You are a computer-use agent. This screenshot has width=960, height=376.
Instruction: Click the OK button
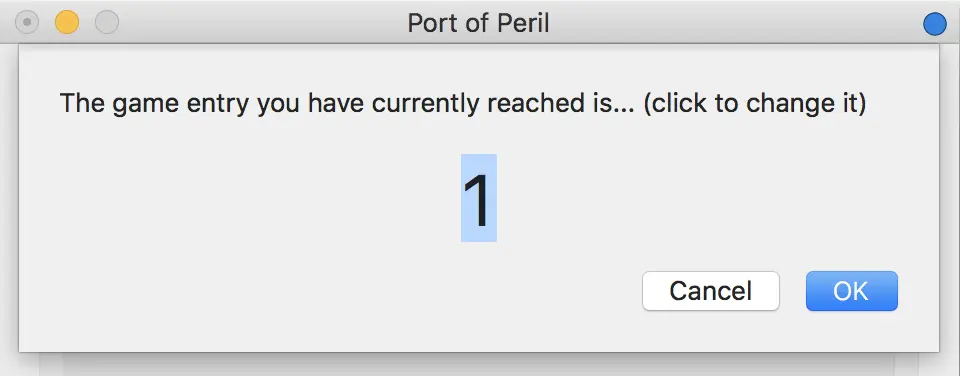click(x=851, y=291)
